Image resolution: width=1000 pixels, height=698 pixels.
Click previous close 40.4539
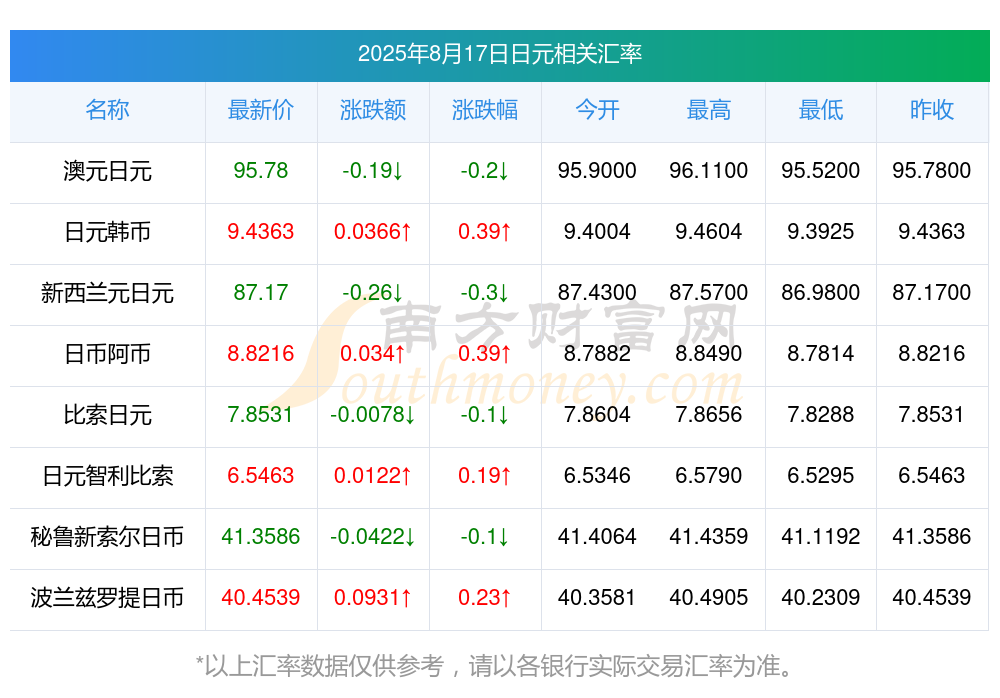[x=932, y=598]
